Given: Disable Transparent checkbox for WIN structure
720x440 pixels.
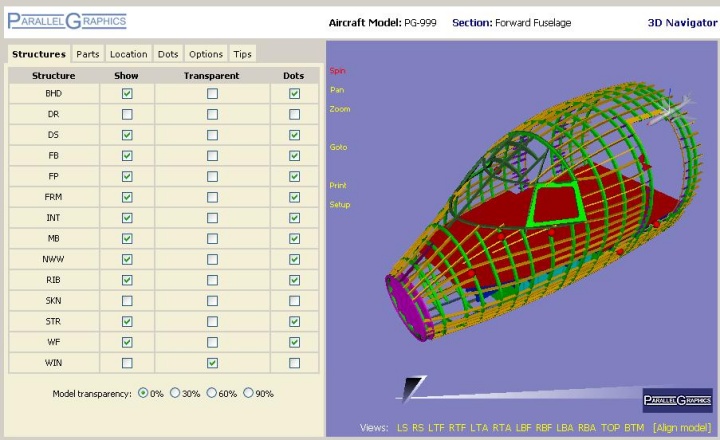Looking at the screenshot, I should point(212,363).
